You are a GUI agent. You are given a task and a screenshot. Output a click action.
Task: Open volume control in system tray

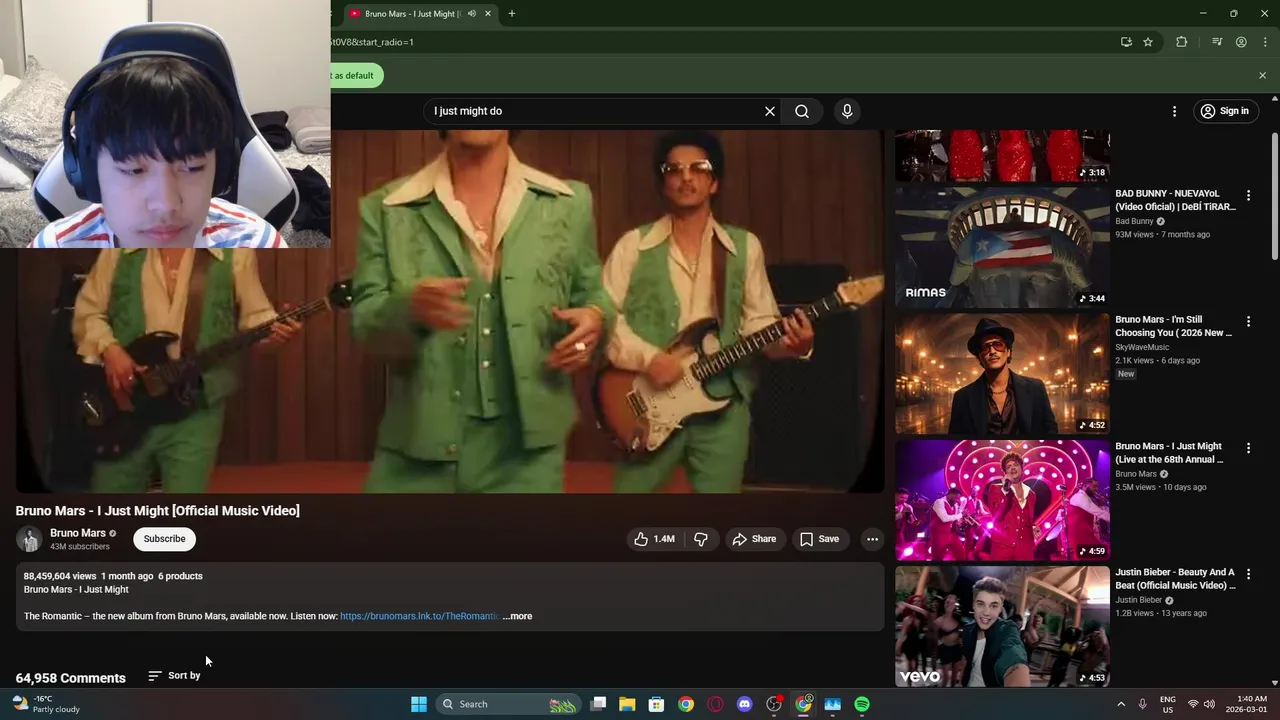pos(1209,704)
